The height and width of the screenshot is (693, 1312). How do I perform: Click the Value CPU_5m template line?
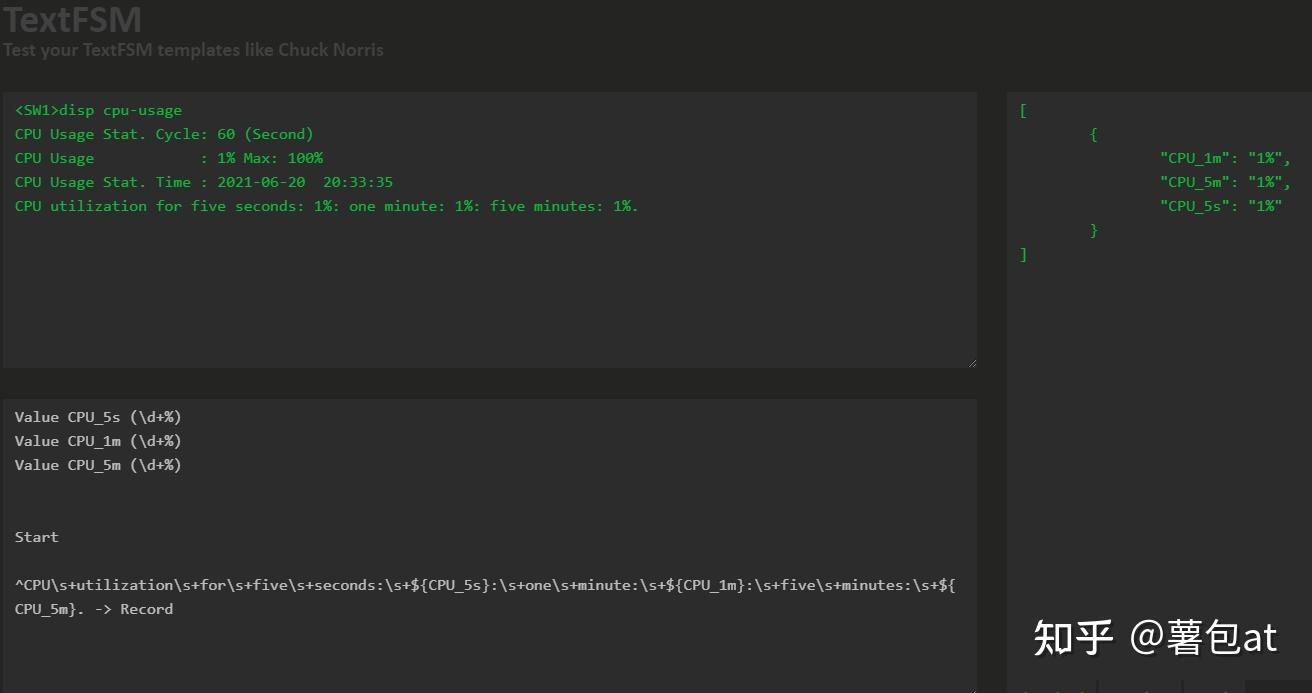pyautogui.click(x=98, y=465)
